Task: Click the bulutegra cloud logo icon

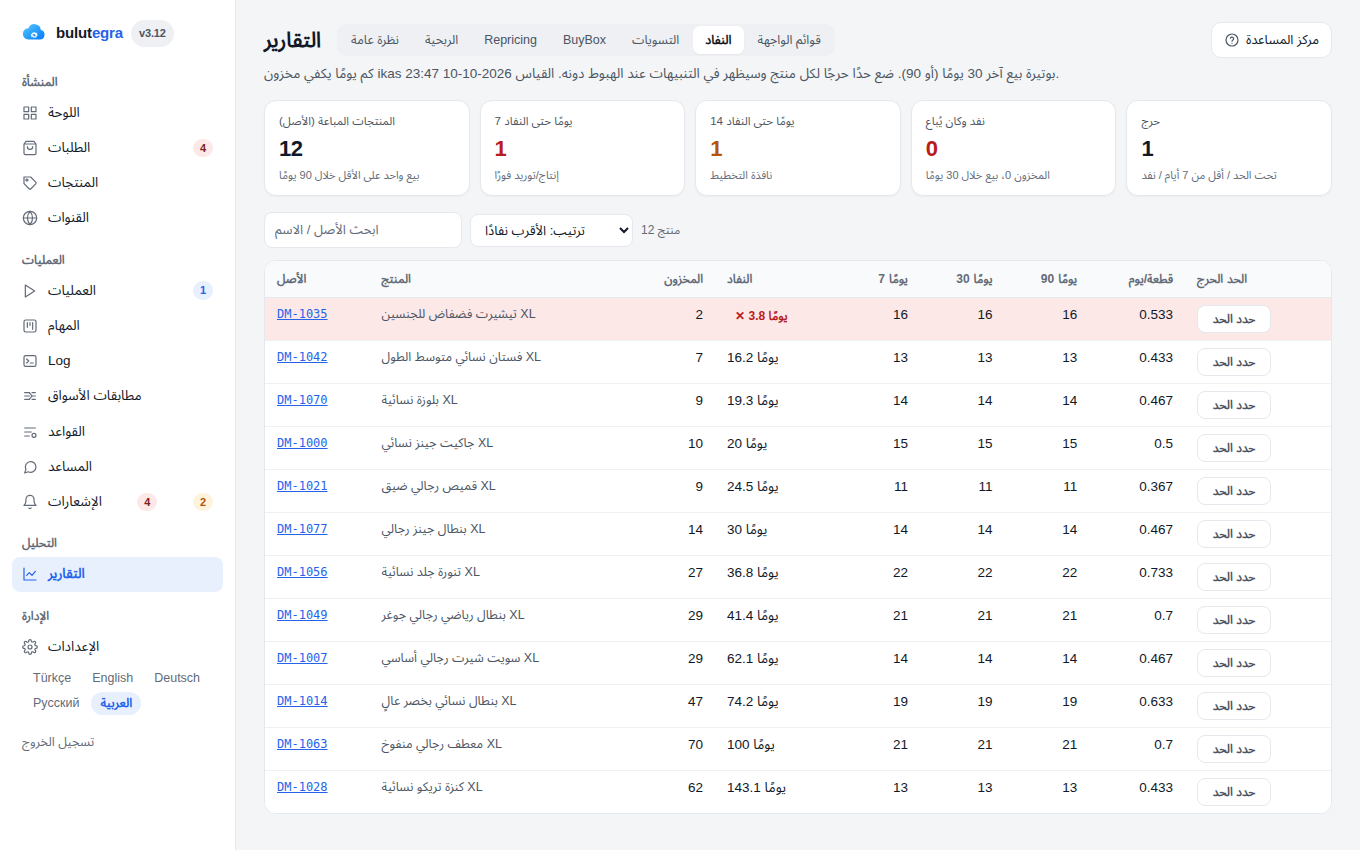Action: click(33, 33)
